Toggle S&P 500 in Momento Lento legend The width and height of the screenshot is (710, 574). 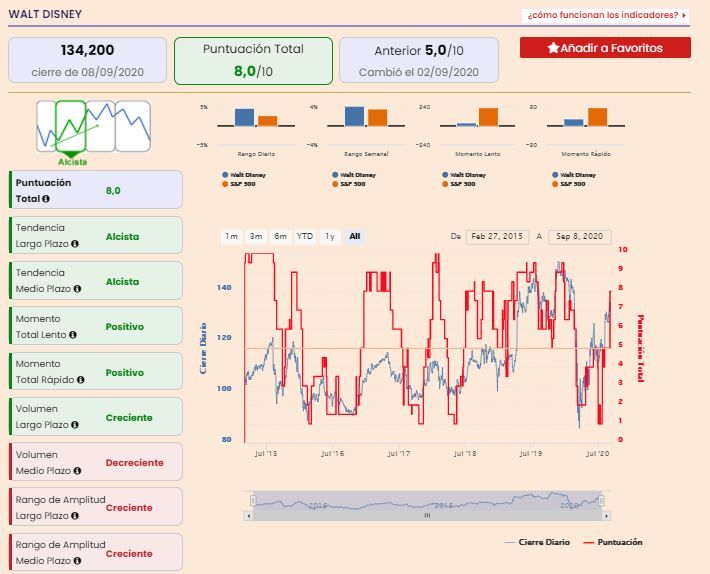(459, 184)
